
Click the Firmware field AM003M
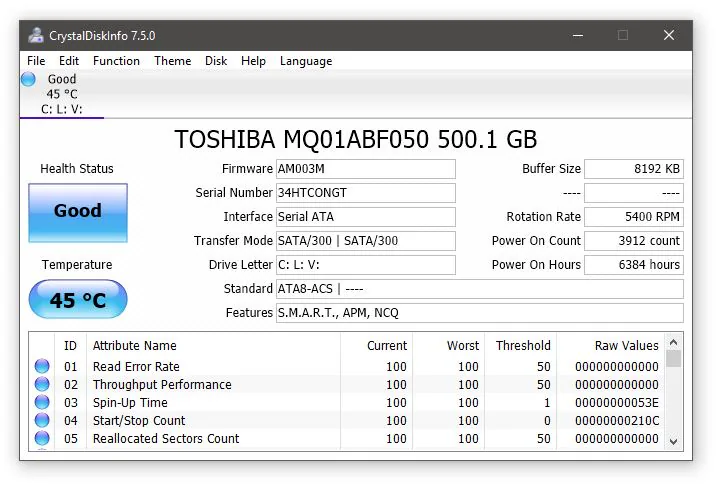click(x=366, y=169)
